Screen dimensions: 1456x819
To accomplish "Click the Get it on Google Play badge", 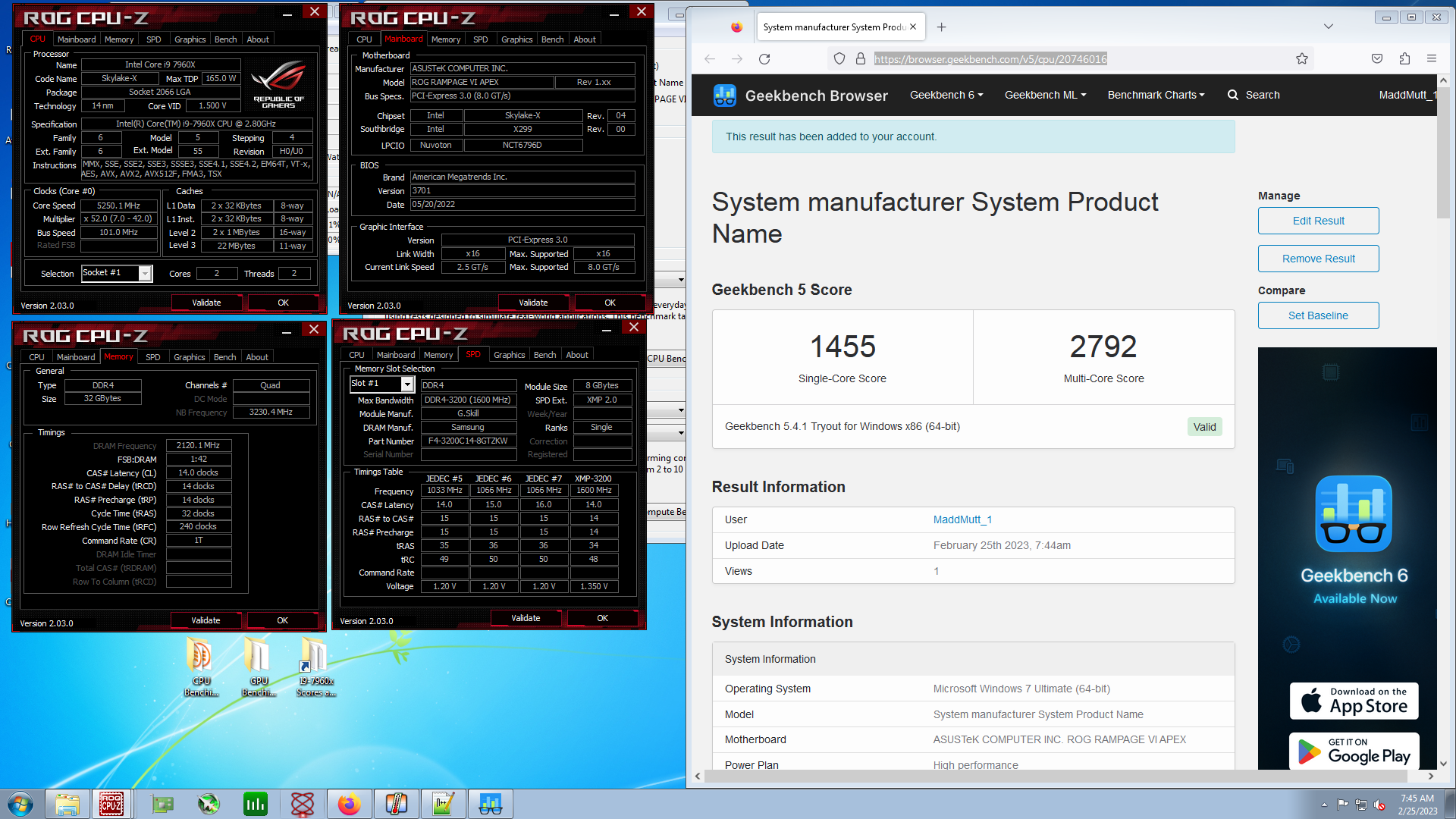I will click(x=1354, y=751).
